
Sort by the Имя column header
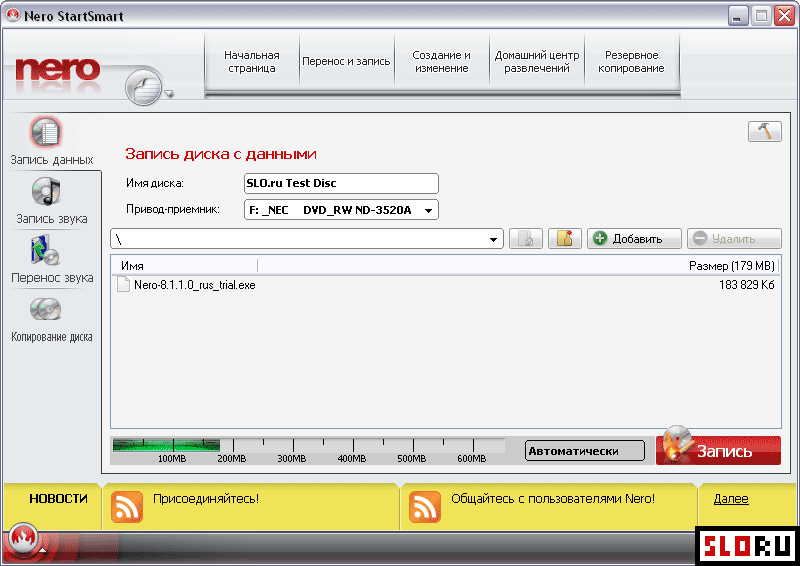[x=184, y=265]
